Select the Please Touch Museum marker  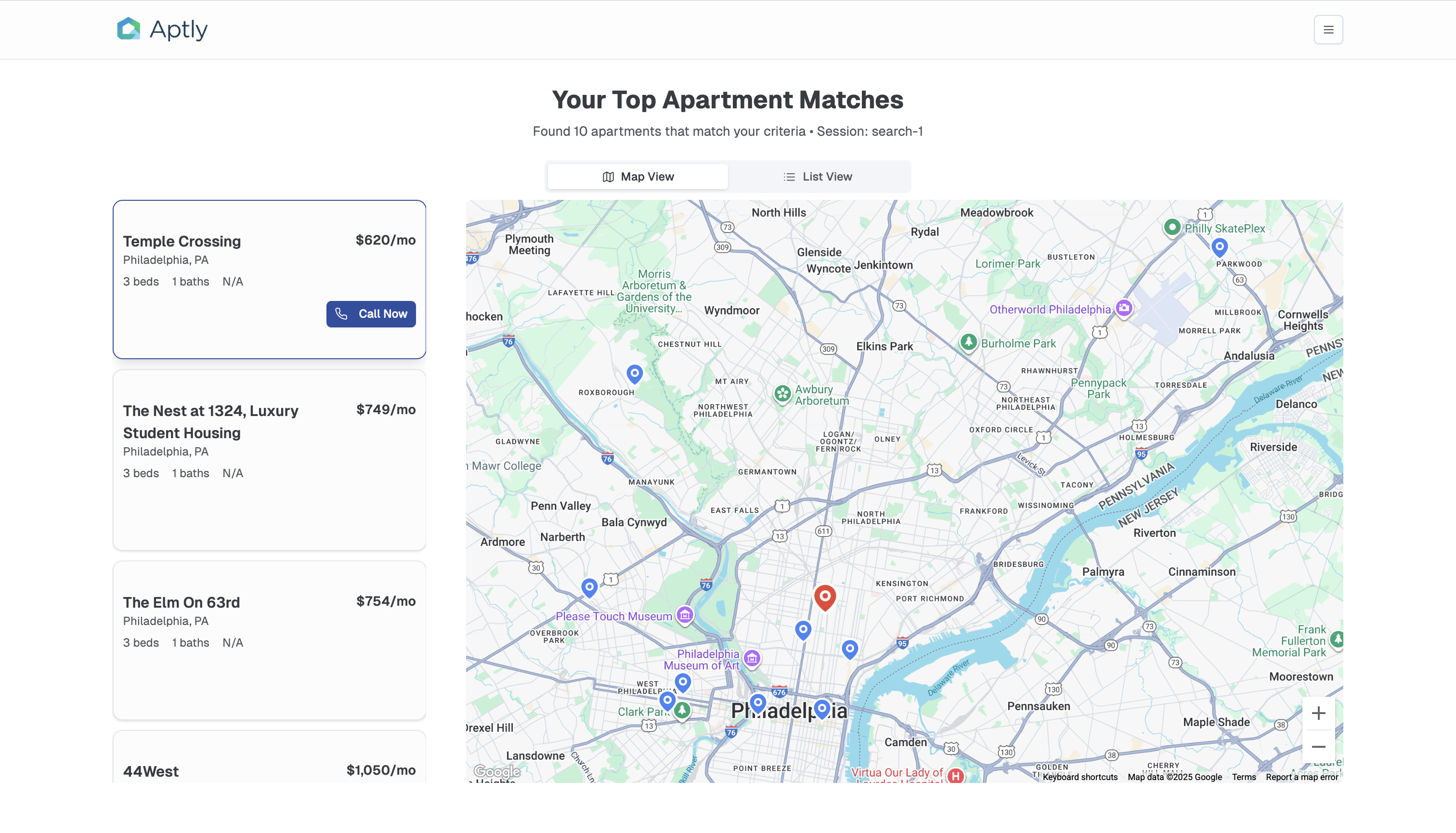pos(684,615)
